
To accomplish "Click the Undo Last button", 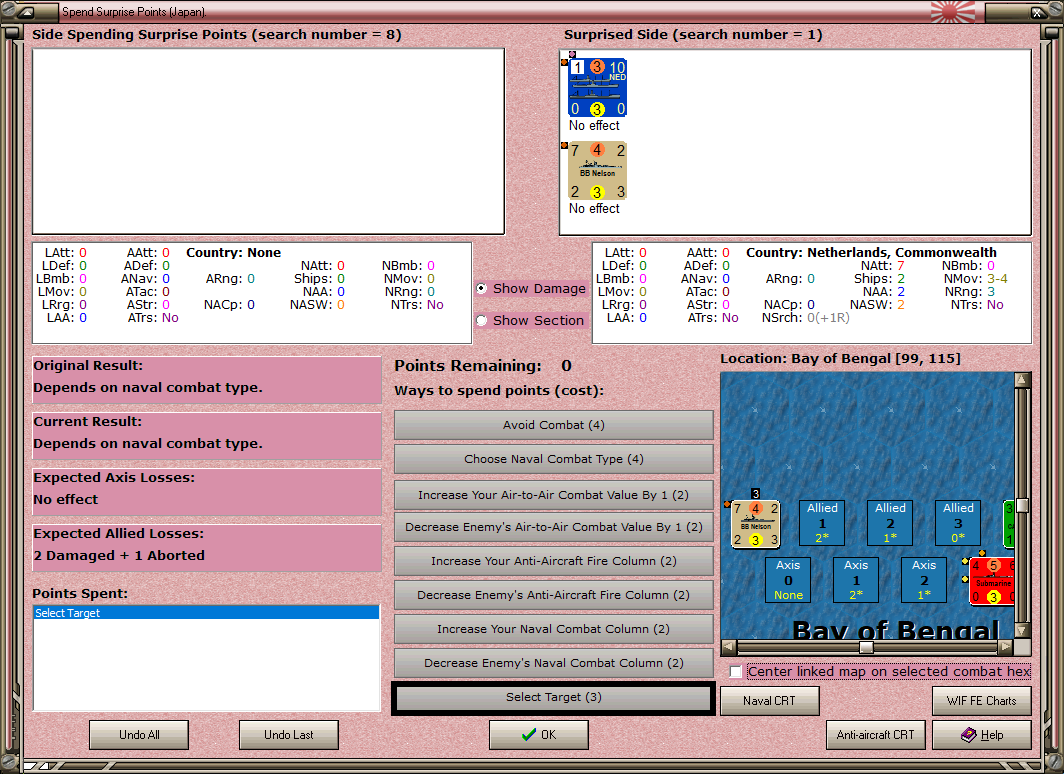I will point(288,735).
